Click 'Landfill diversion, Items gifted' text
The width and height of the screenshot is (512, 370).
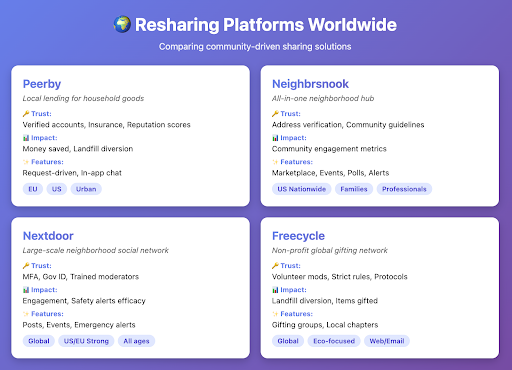pyautogui.click(x=325, y=301)
